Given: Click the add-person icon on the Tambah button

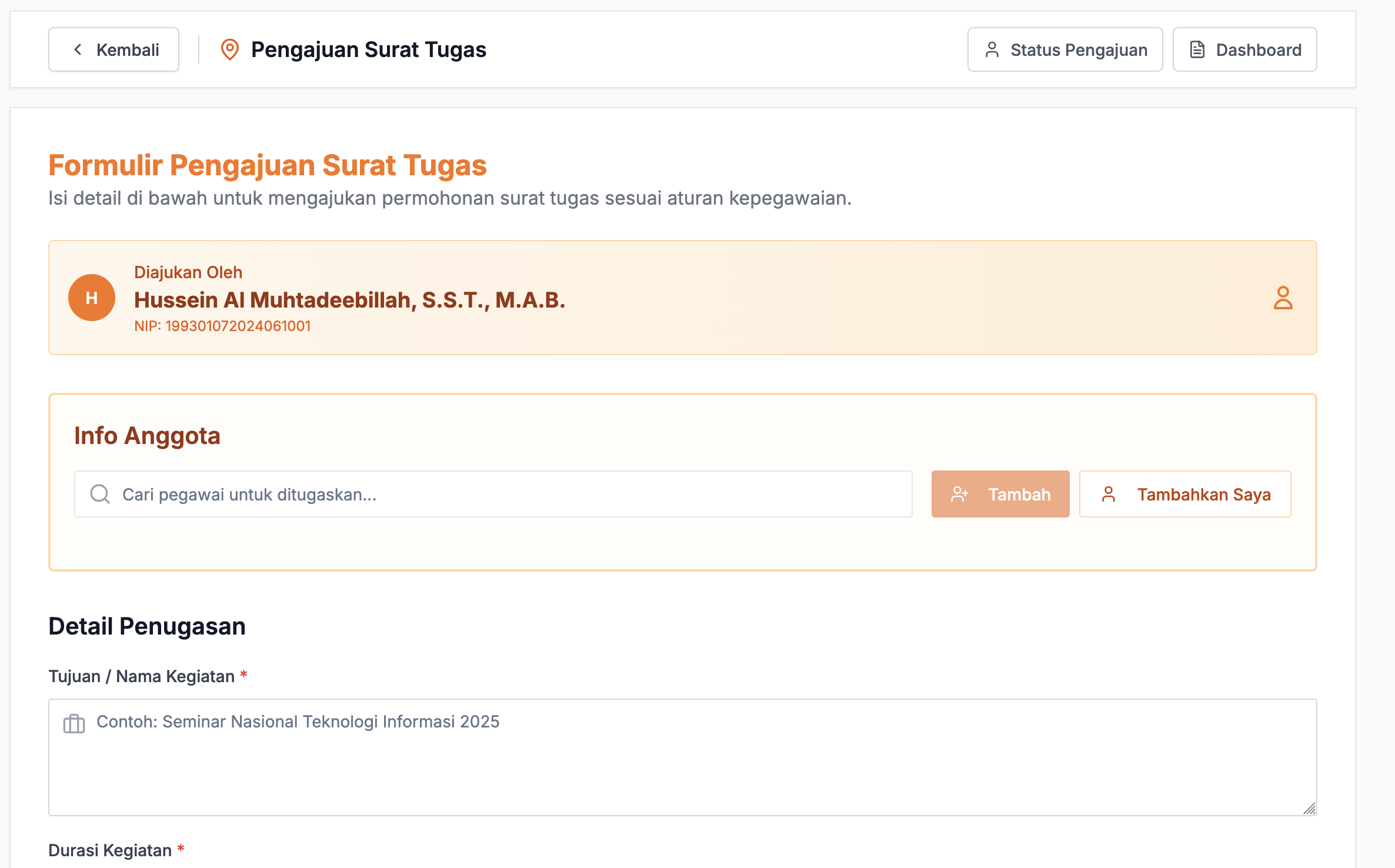Looking at the screenshot, I should (x=960, y=494).
